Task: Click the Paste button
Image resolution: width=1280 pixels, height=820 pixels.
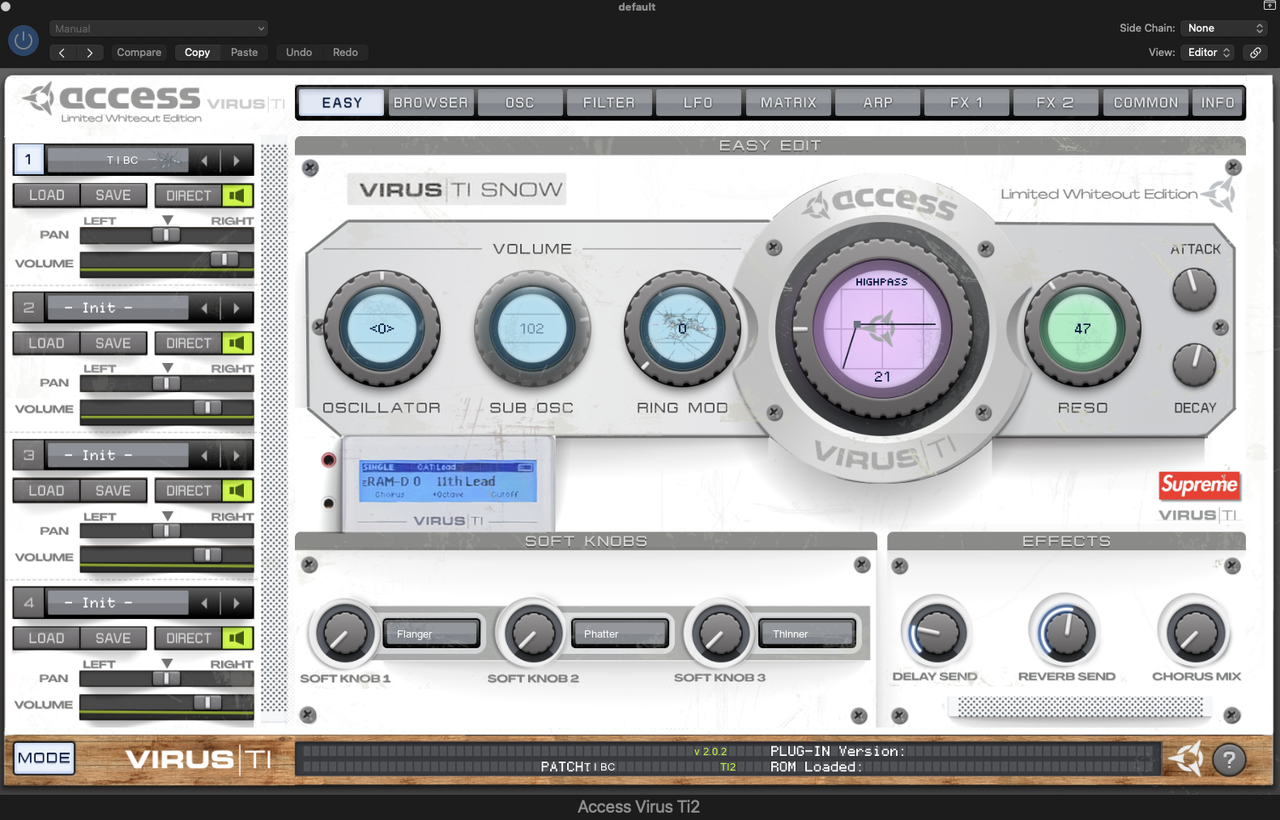Action: pos(244,52)
